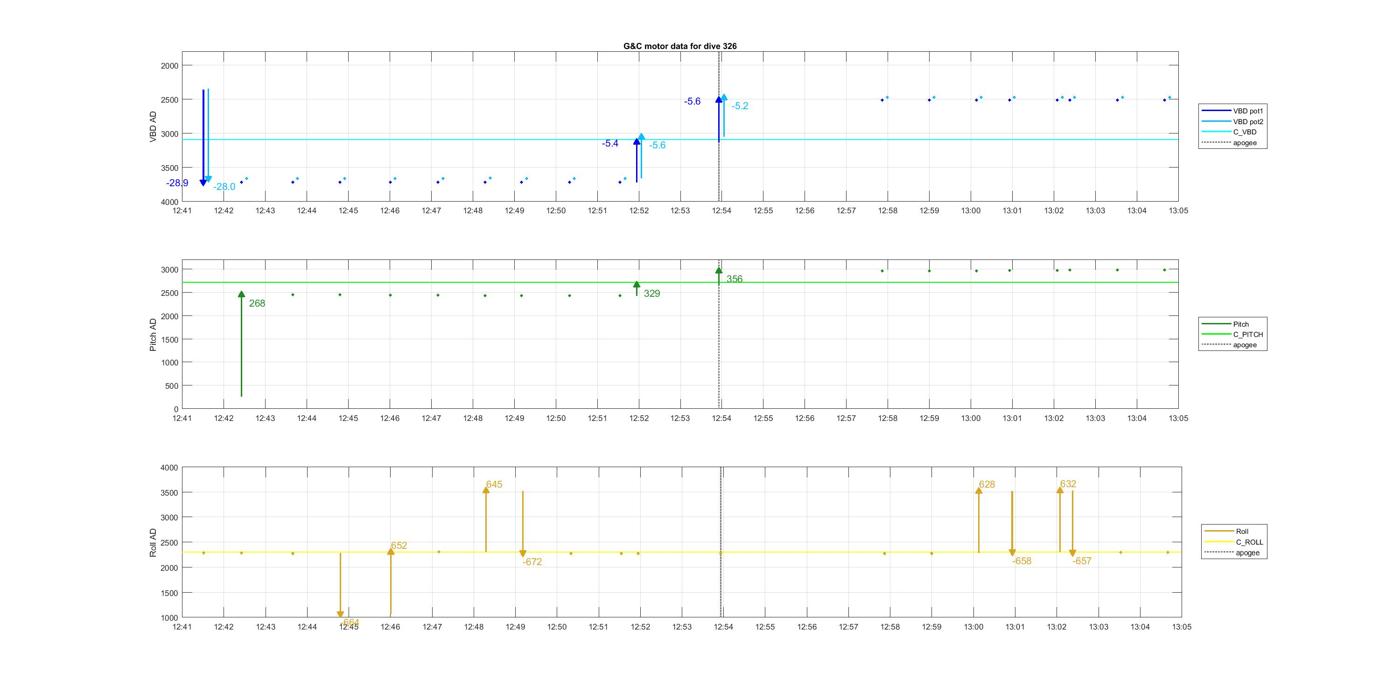
Task: Click the 1500 tick on Roll axis
Action: [169, 593]
